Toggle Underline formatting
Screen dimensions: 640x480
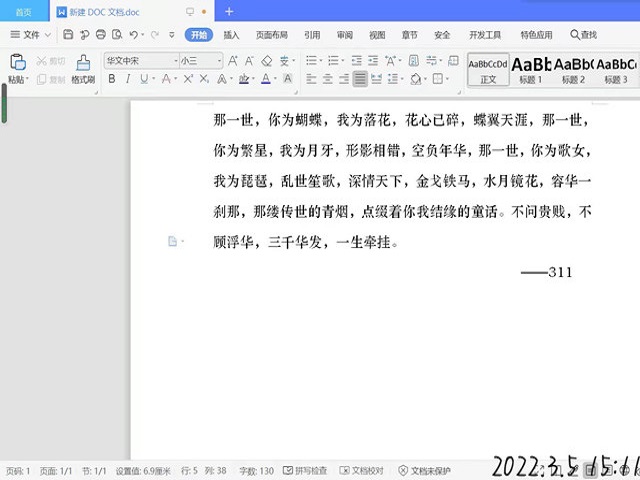(x=144, y=79)
